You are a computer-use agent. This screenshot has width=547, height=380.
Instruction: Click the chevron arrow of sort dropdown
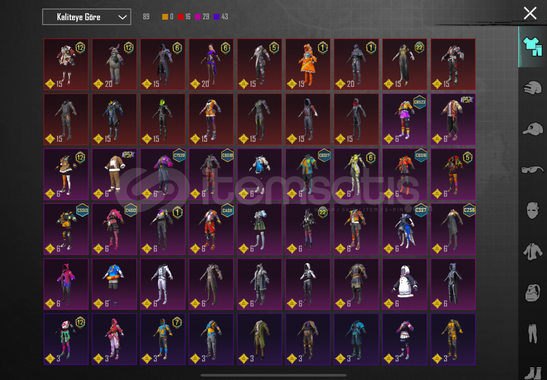(122, 17)
